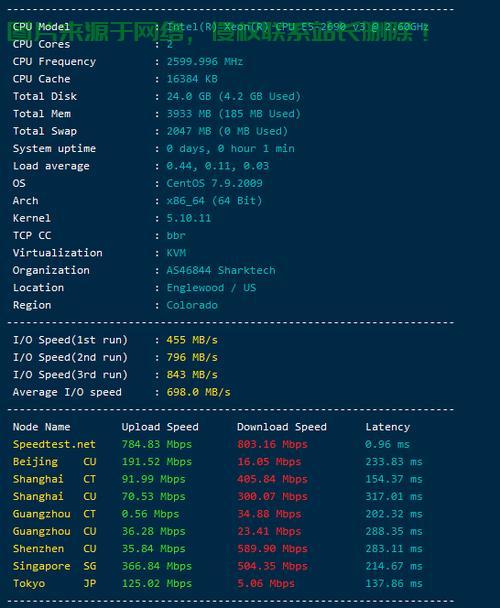Click the Singapore SG download speed value
Image resolution: width=500 pixels, height=608 pixels.
(272, 566)
